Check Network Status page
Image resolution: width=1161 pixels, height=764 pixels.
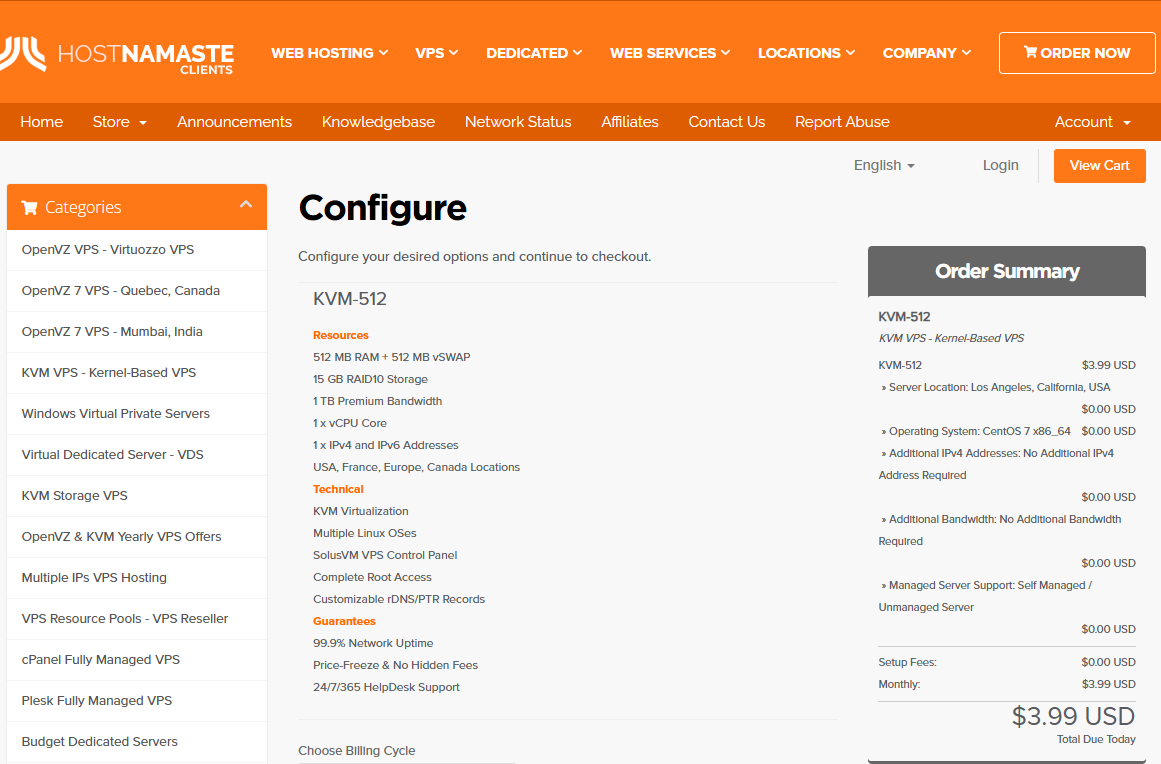(x=518, y=122)
